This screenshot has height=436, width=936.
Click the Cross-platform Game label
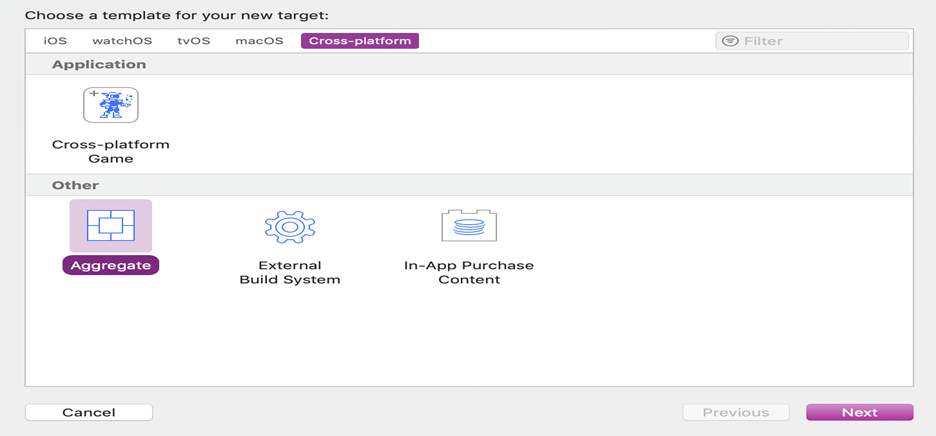(110, 152)
